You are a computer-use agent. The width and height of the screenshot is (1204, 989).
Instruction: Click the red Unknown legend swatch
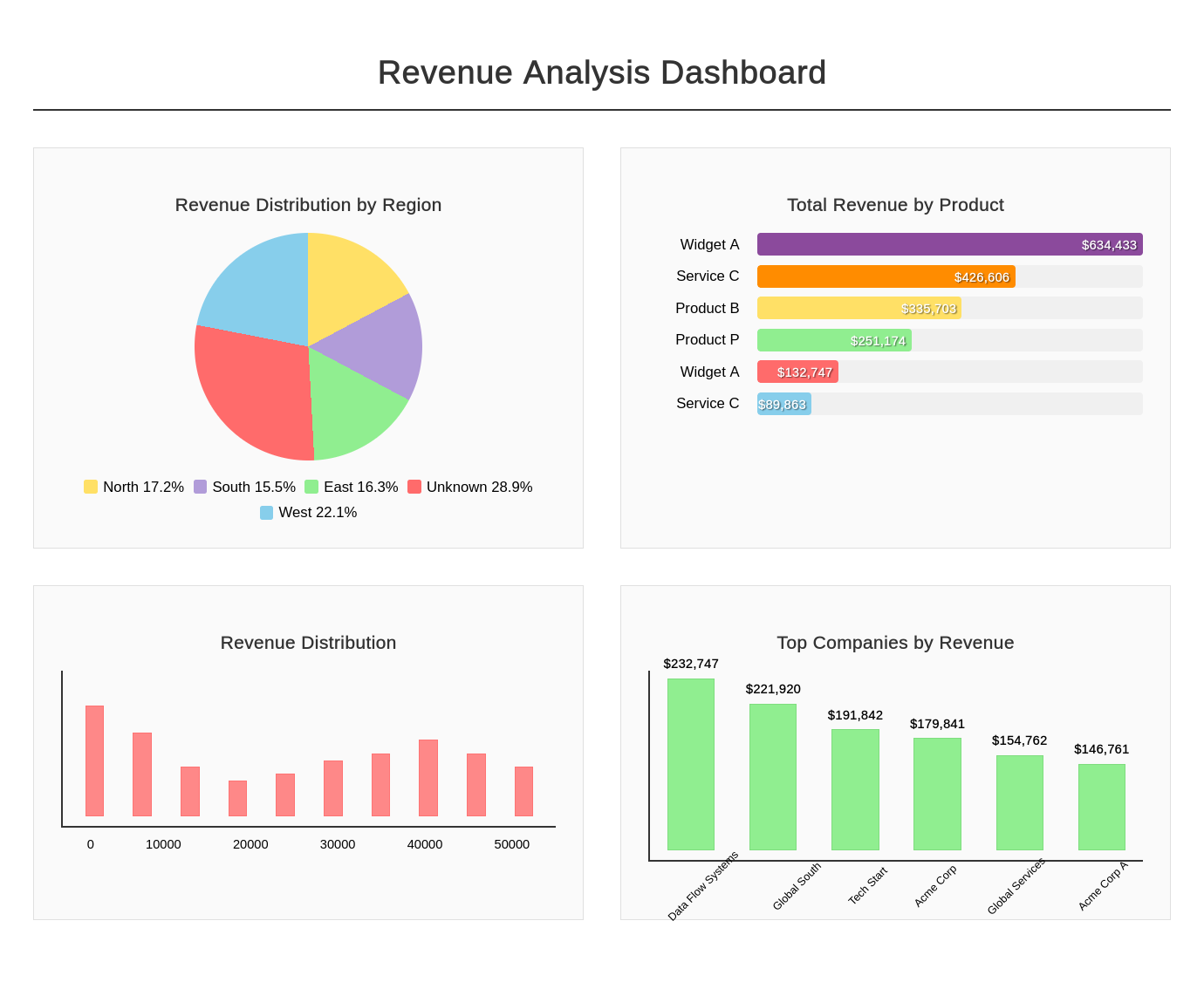point(414,487)
